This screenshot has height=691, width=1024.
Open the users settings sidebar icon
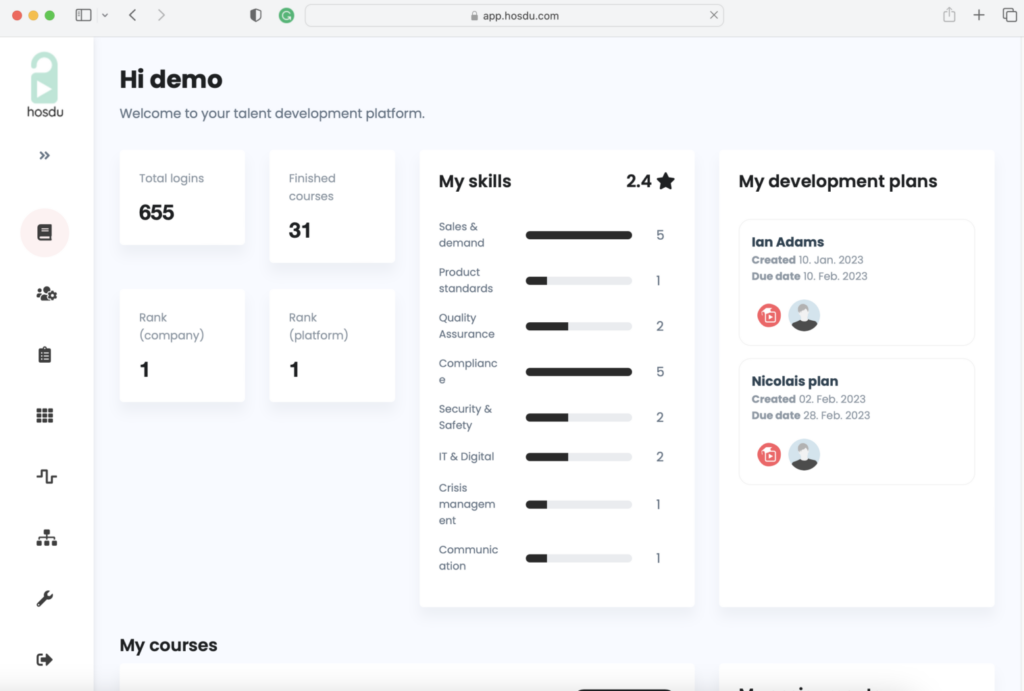coord(46,294)
